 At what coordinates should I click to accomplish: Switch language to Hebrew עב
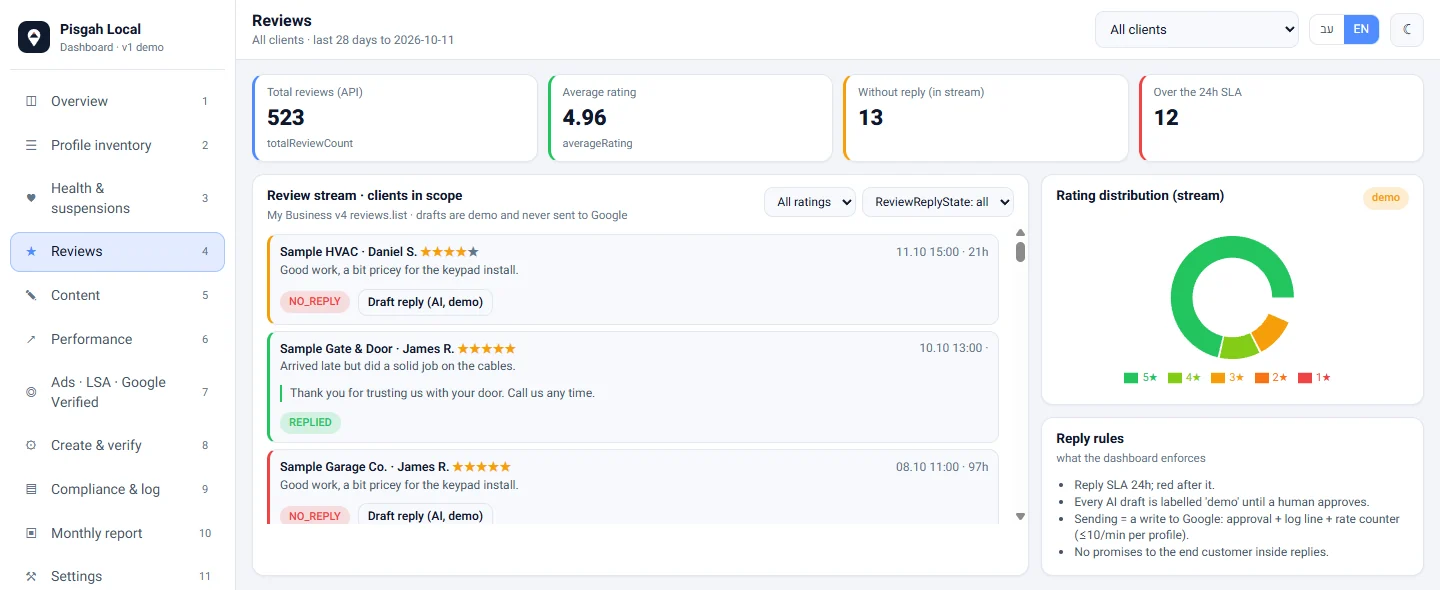[1327, 29]
